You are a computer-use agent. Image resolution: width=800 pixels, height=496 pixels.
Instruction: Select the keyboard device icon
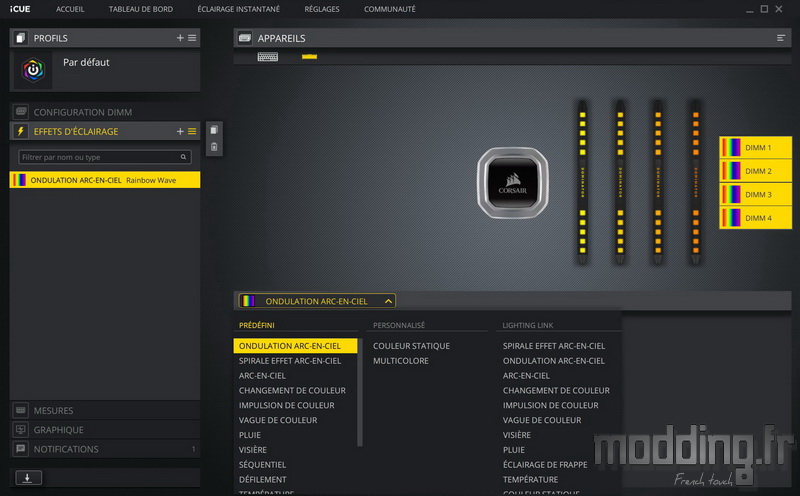point(268,57)
